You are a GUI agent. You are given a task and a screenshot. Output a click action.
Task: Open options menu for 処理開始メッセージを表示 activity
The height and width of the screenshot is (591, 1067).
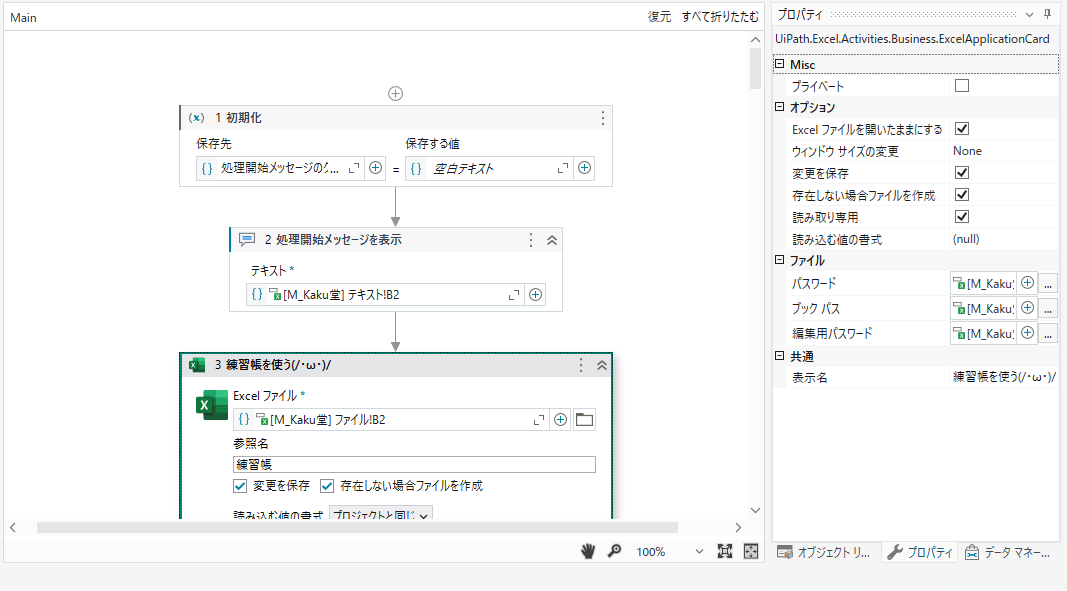click(531, 240)
